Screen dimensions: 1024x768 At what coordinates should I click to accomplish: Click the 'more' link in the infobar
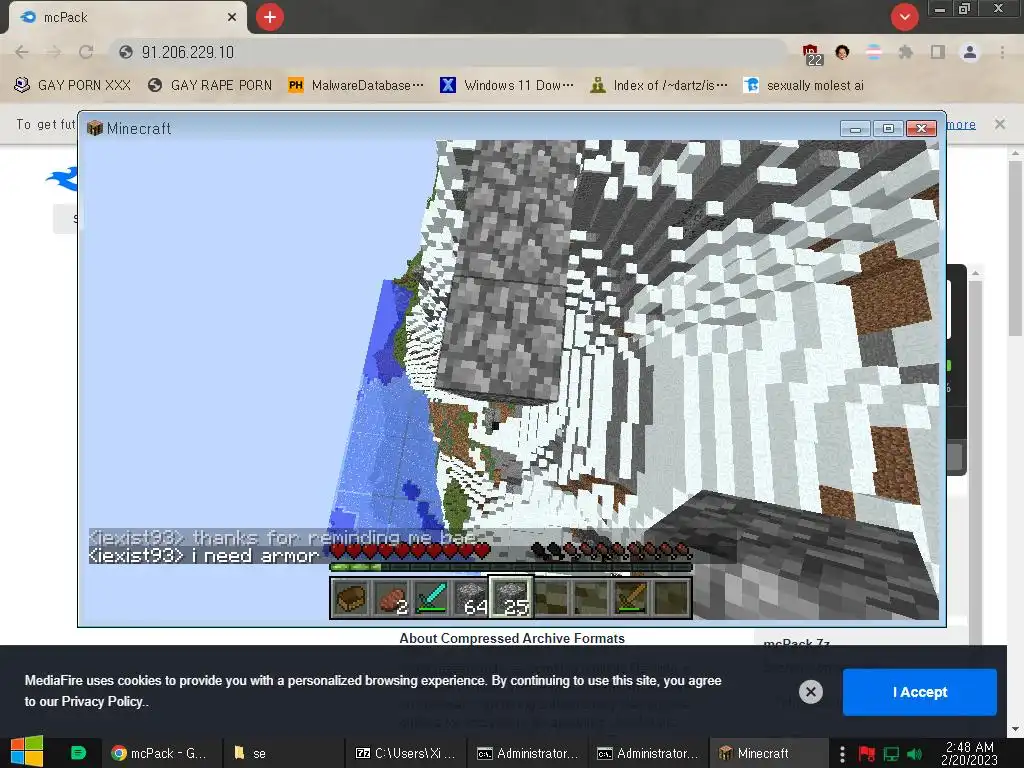[961, 124]
